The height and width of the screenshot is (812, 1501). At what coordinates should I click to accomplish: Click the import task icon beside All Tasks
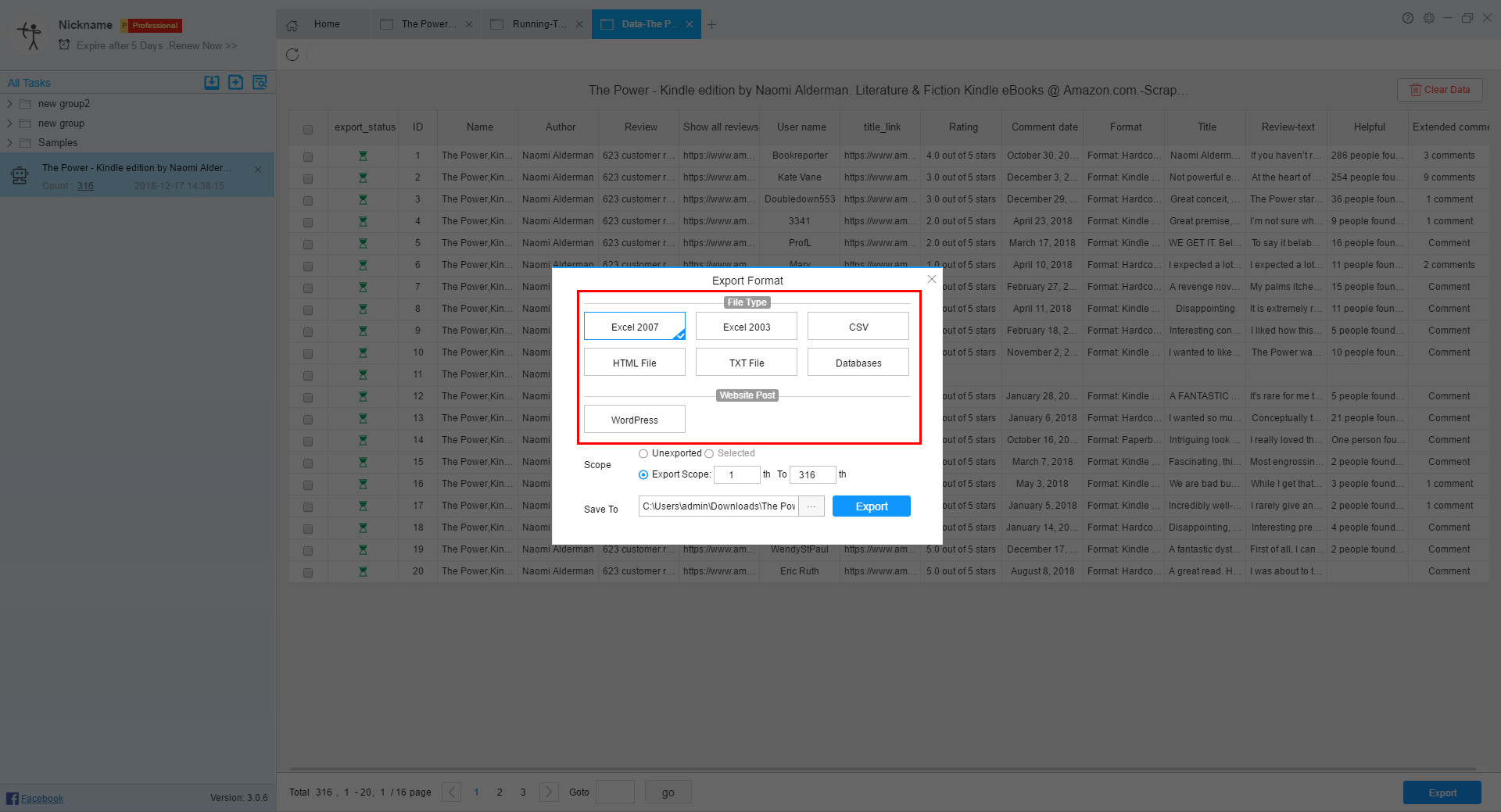coord(212,82)
